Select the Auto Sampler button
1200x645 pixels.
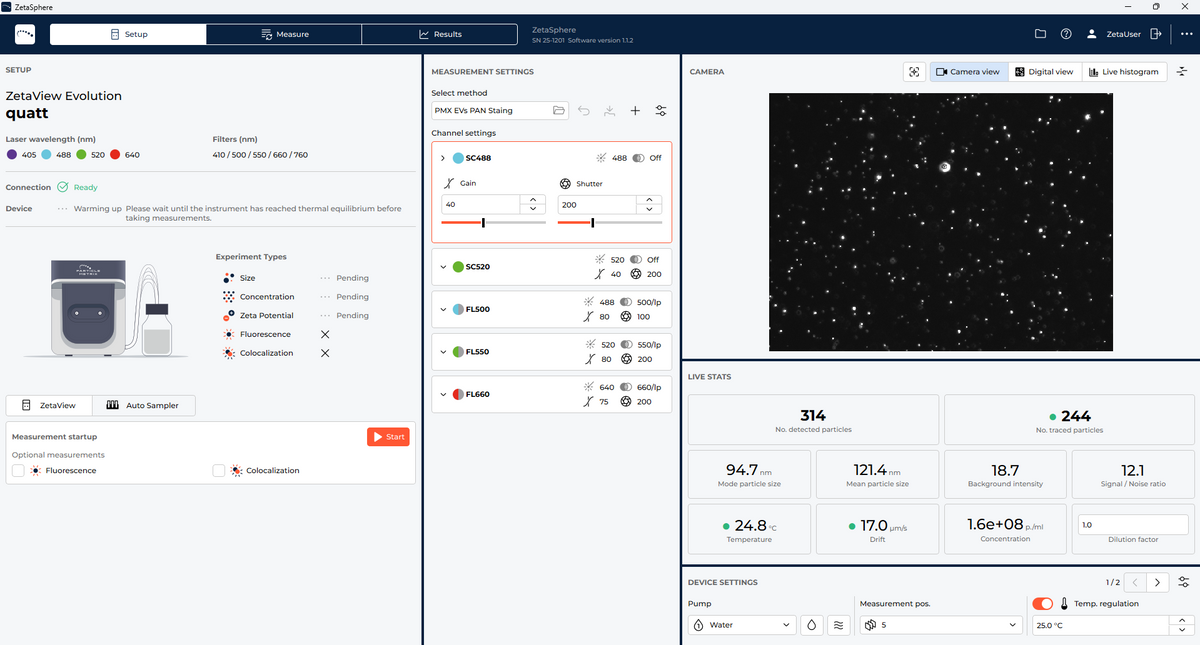coord(144,405)
